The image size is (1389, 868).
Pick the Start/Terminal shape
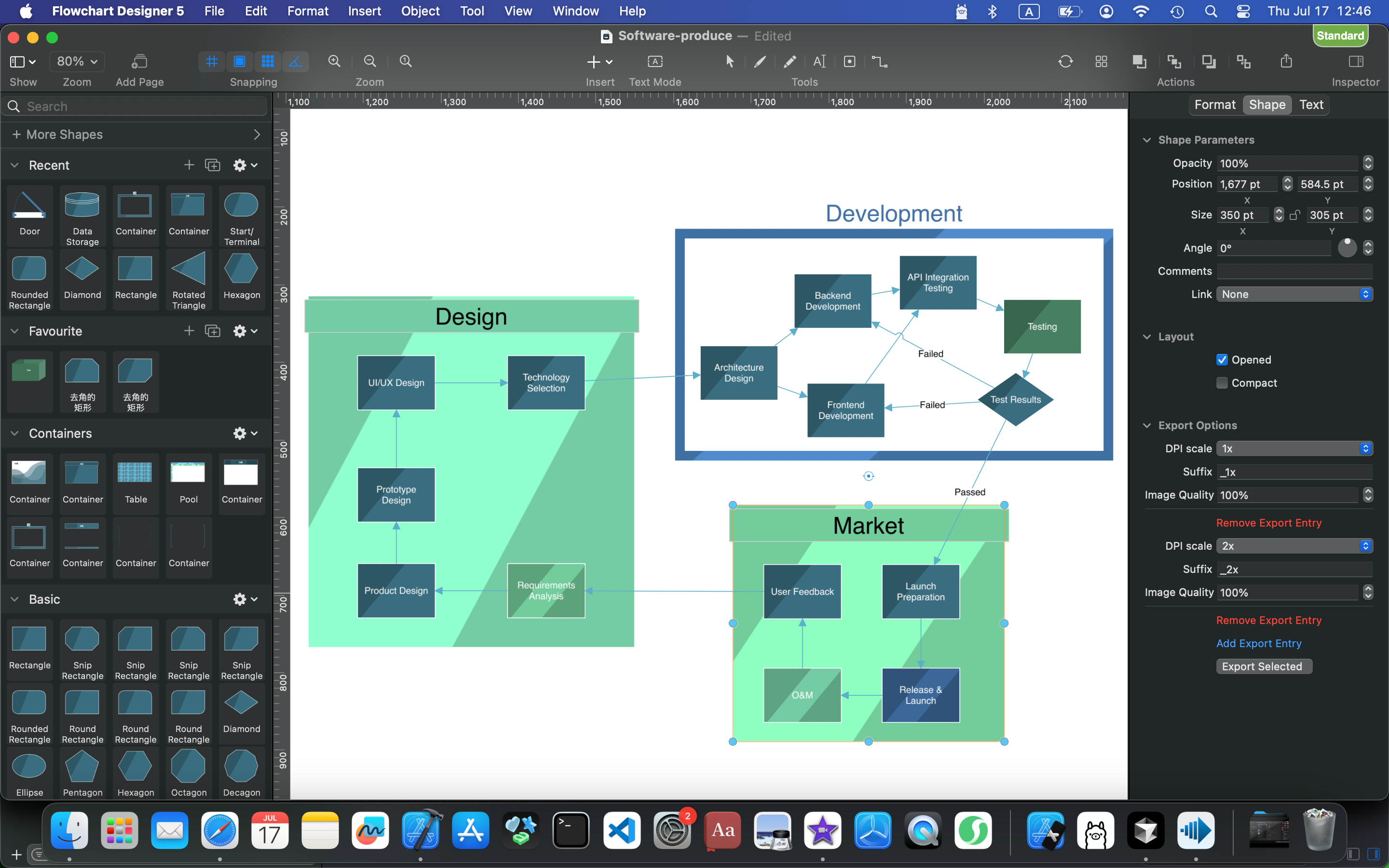coord(241,217)
